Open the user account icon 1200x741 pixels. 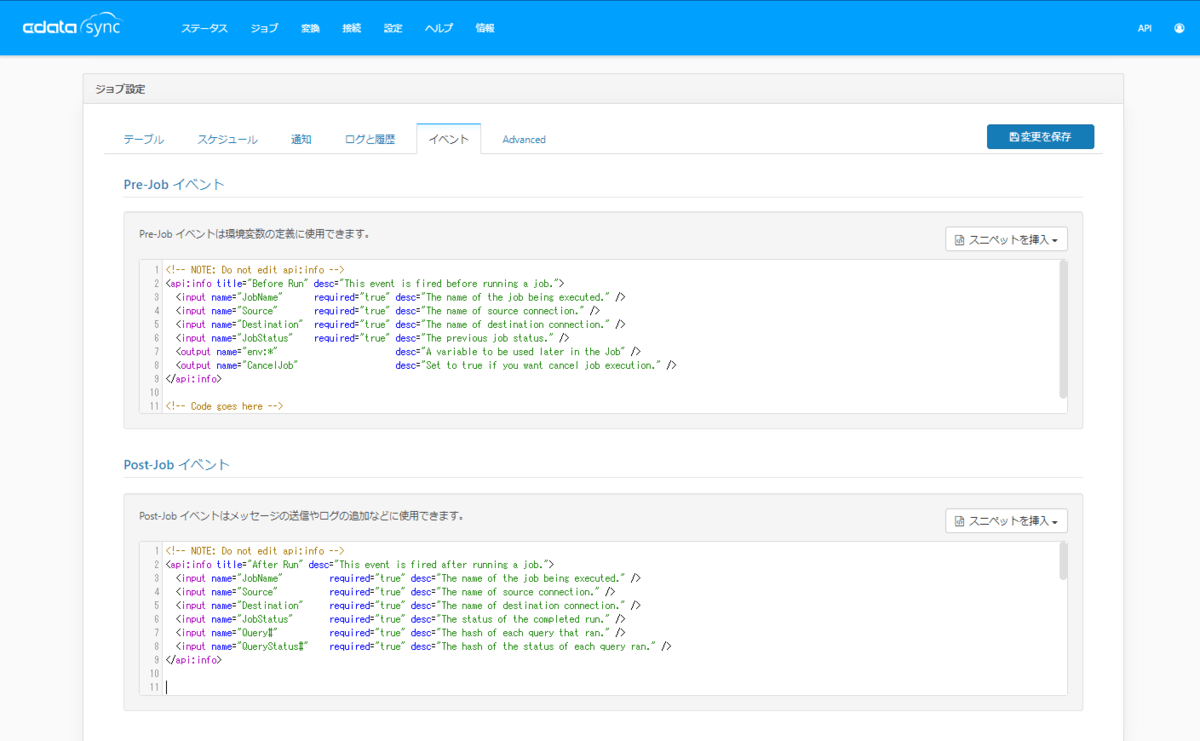pos(1179,28)
